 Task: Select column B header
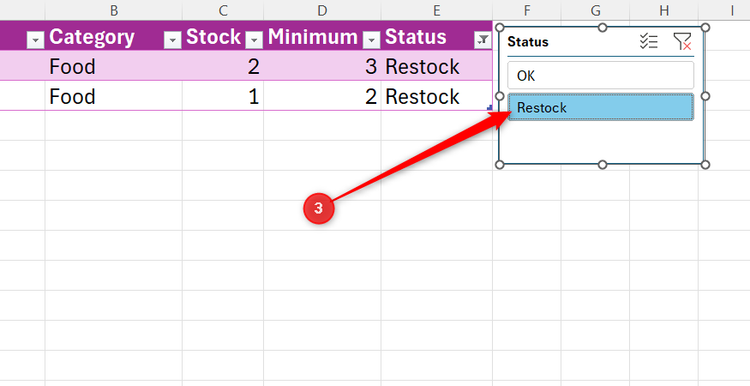114,10
